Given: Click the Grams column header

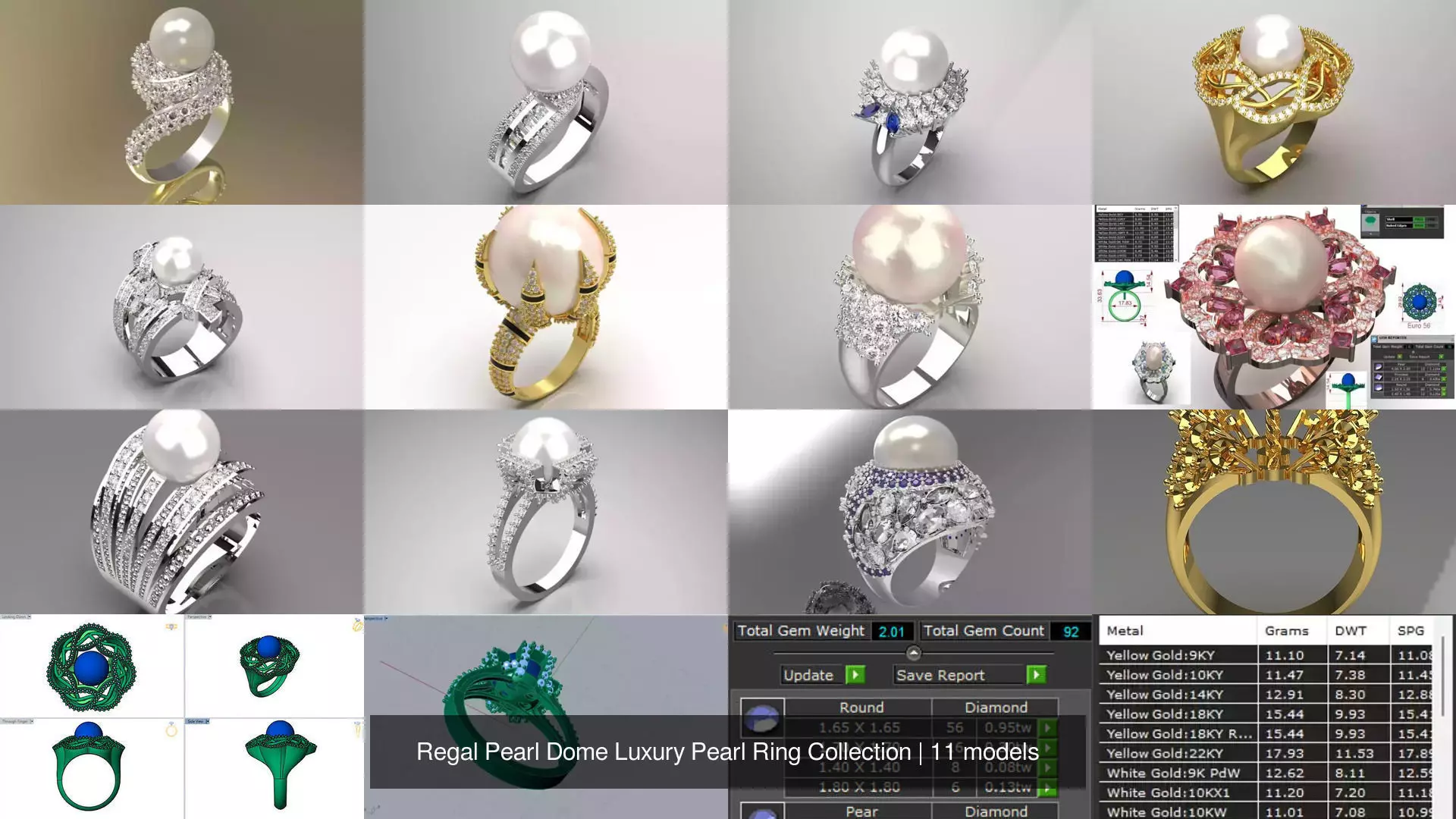Looking at the screenshot, I should click(1287, 630).
